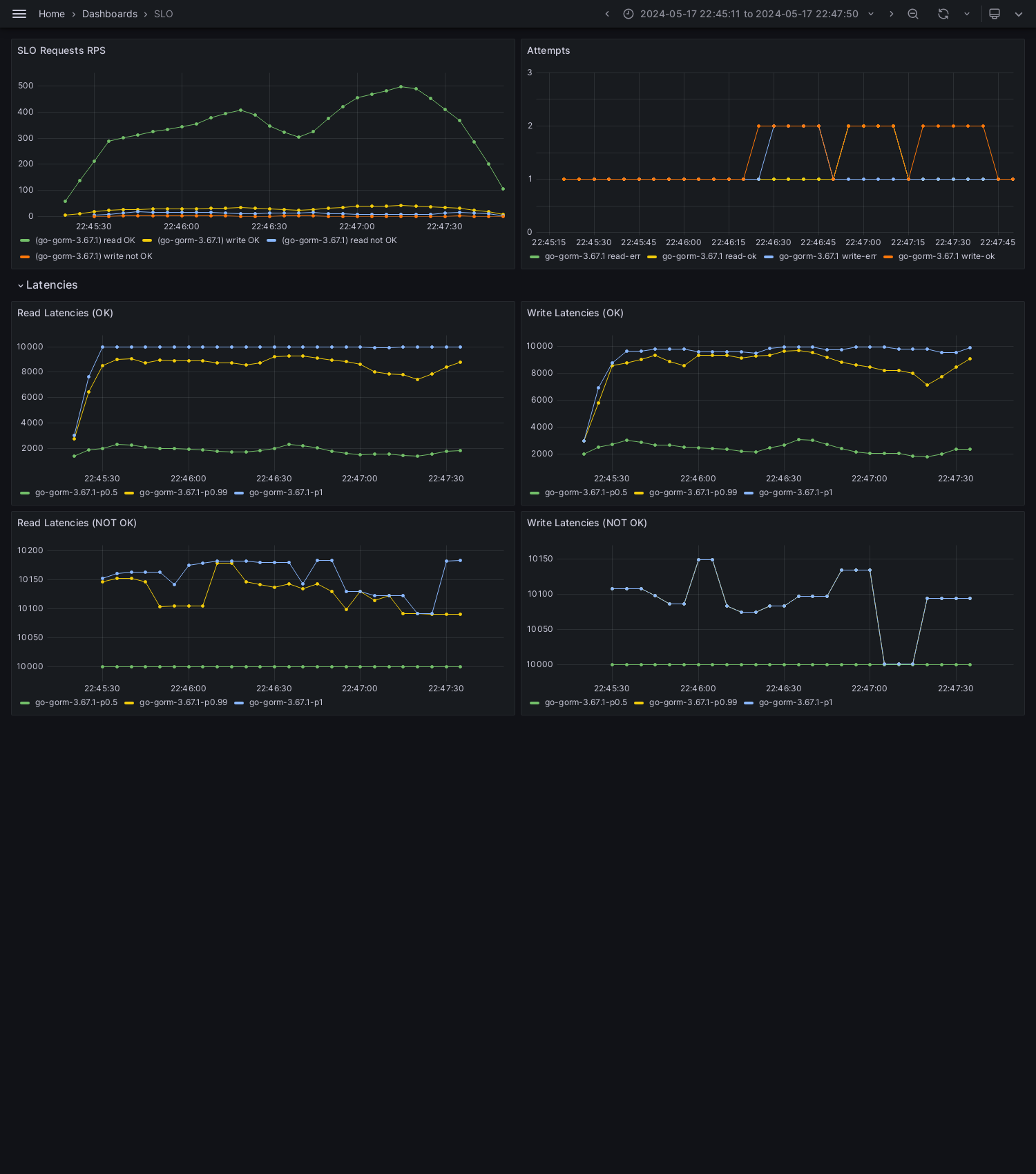Refresh the dashboard
This screenshot has height=1174, width=1036.
point(943,14)
